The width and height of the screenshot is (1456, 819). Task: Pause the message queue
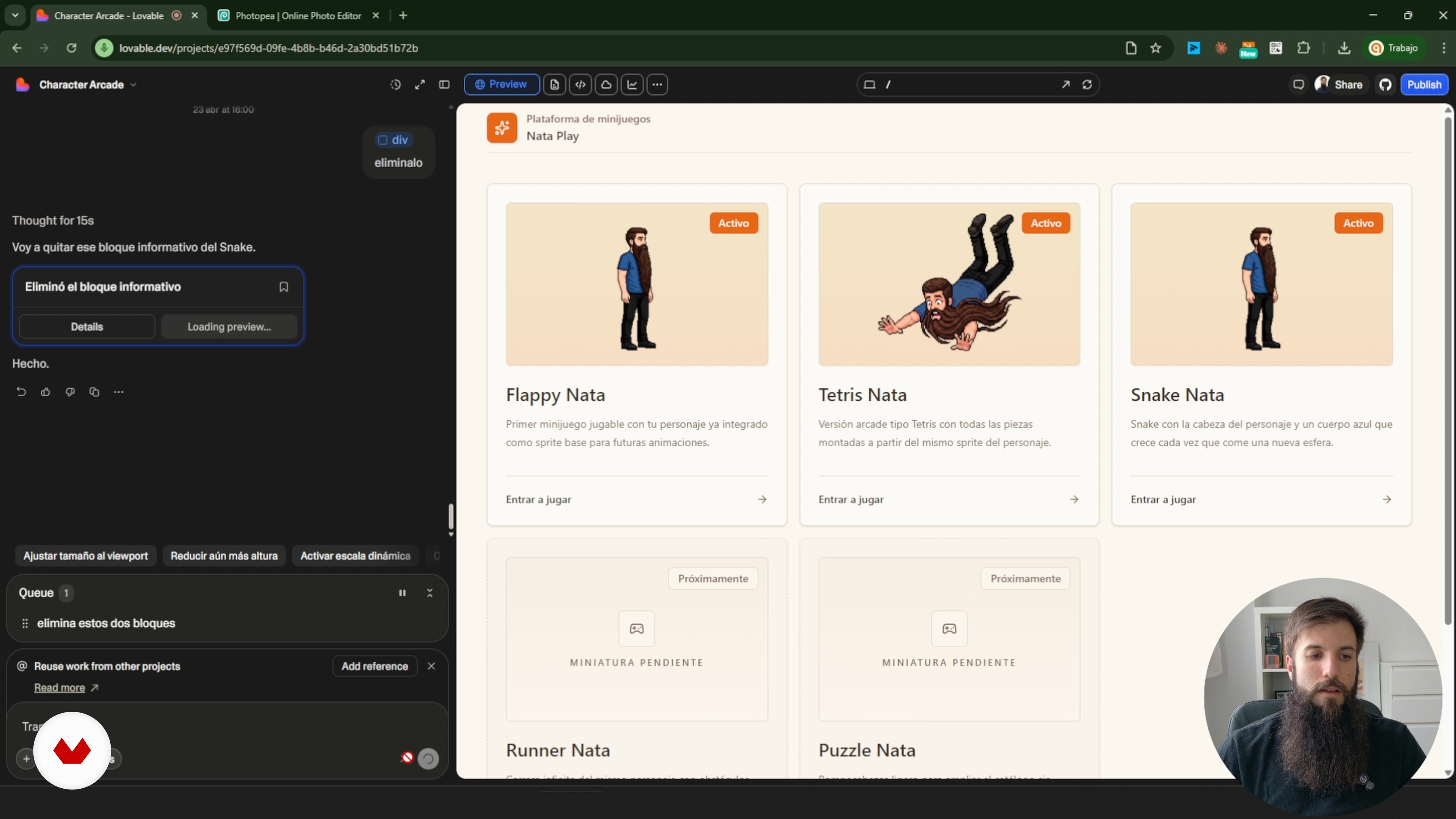[402, 593]
